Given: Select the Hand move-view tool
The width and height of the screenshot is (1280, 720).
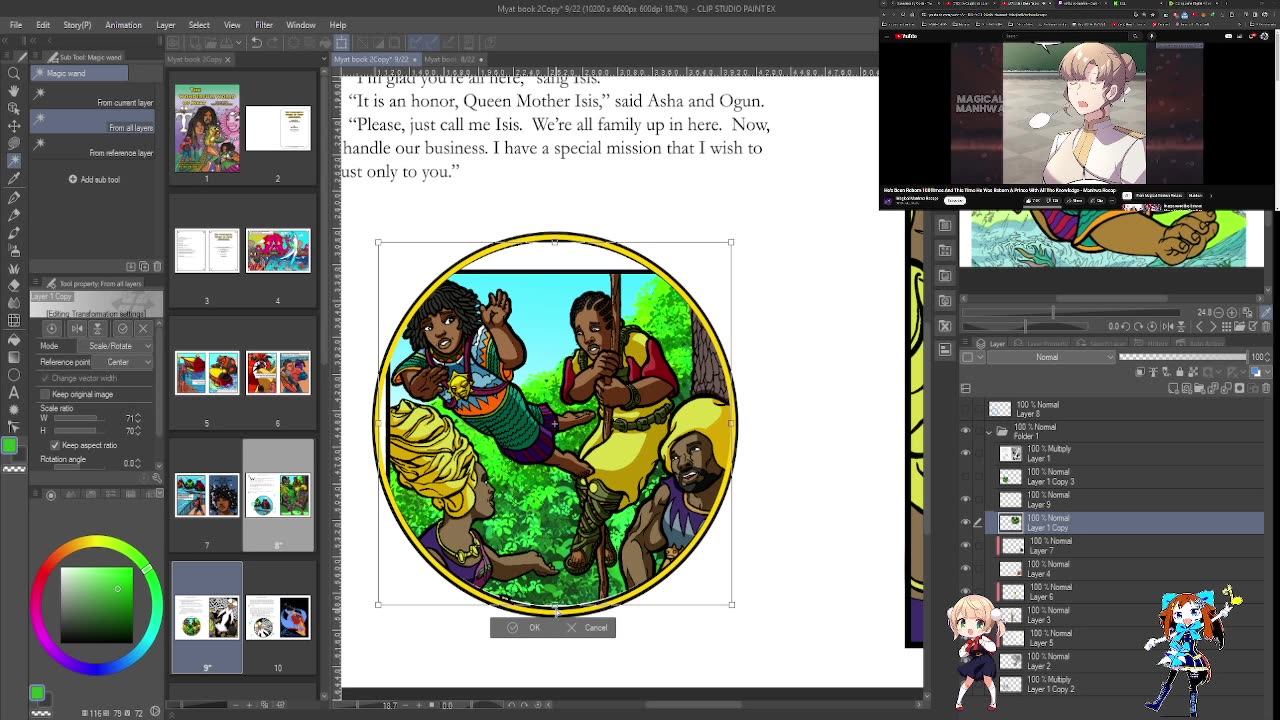Looking at the screenshot, I should pyautogui.click(x=14, y=91).
